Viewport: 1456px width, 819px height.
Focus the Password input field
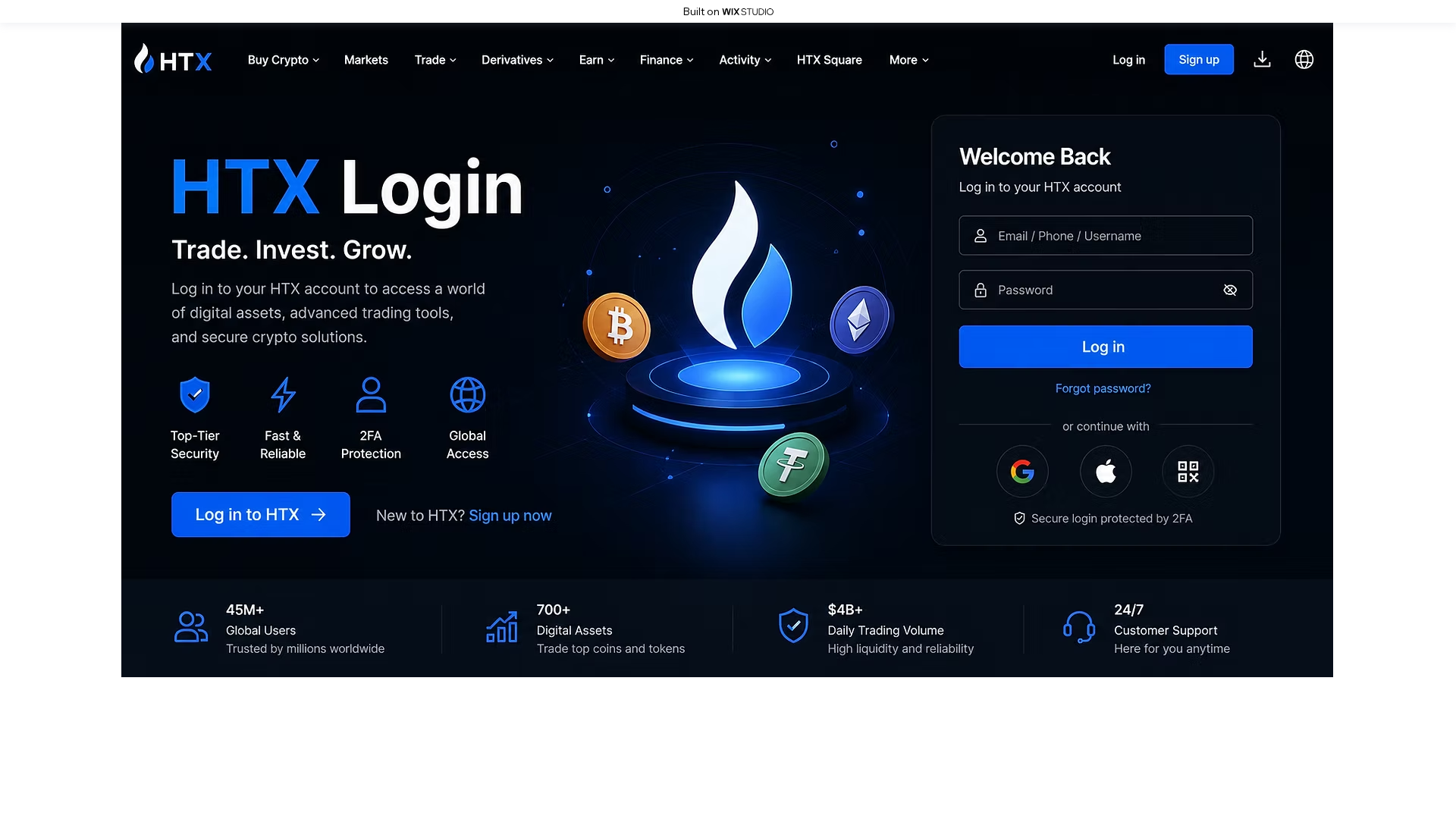tap(1105, 290)
